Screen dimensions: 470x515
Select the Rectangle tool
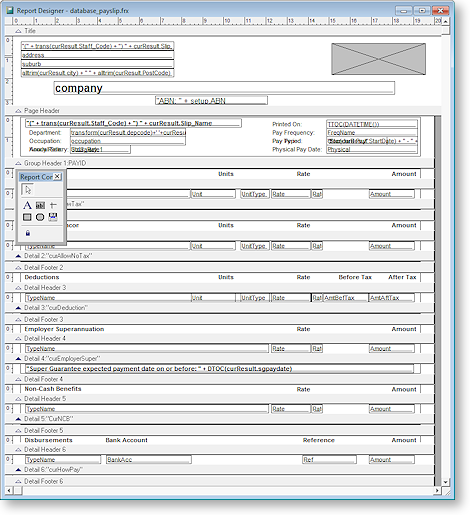[27, 217]
